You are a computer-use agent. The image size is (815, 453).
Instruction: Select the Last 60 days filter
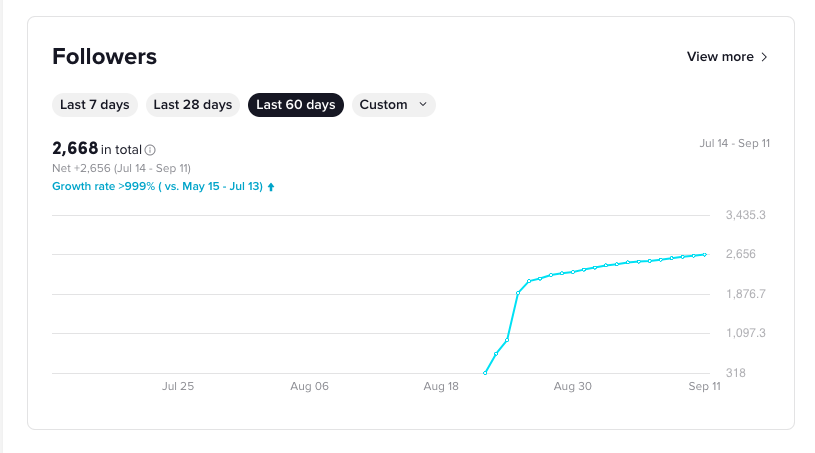pos(296,105)
